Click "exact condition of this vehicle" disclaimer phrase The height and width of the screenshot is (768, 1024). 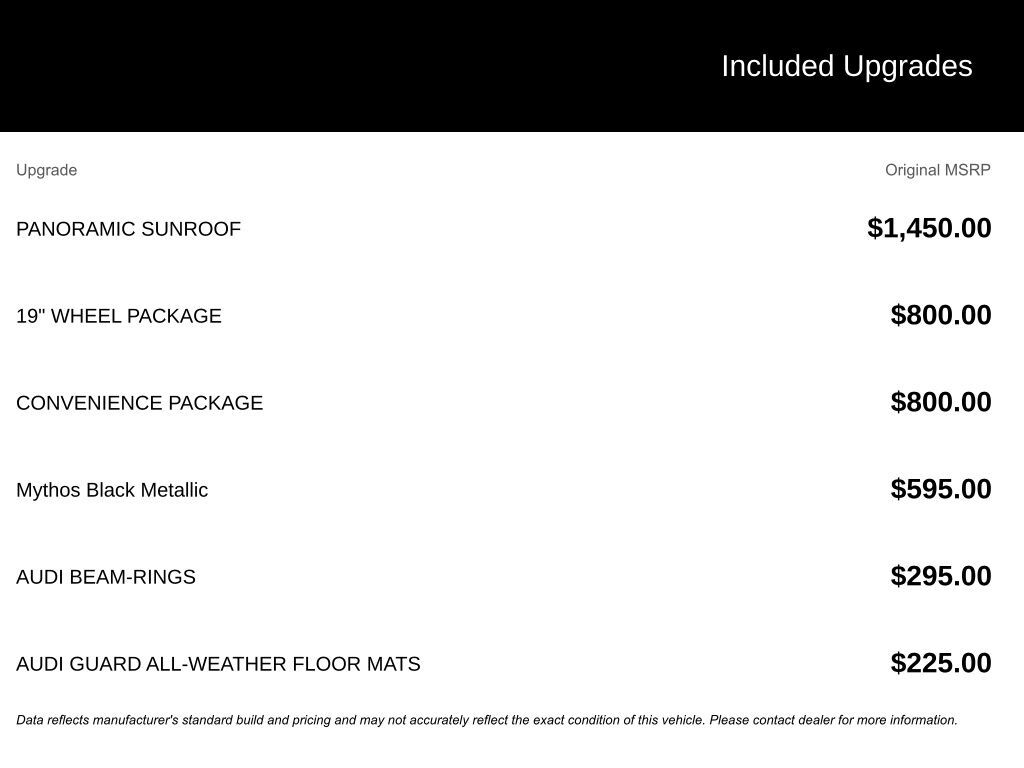(618, 720)
